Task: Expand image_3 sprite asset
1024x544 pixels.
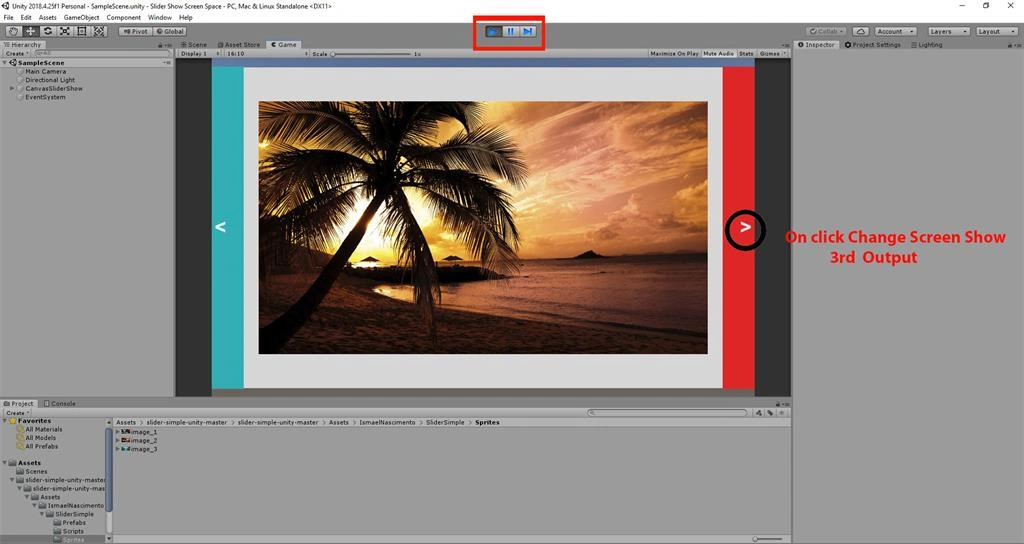Action: pos(118,449)
